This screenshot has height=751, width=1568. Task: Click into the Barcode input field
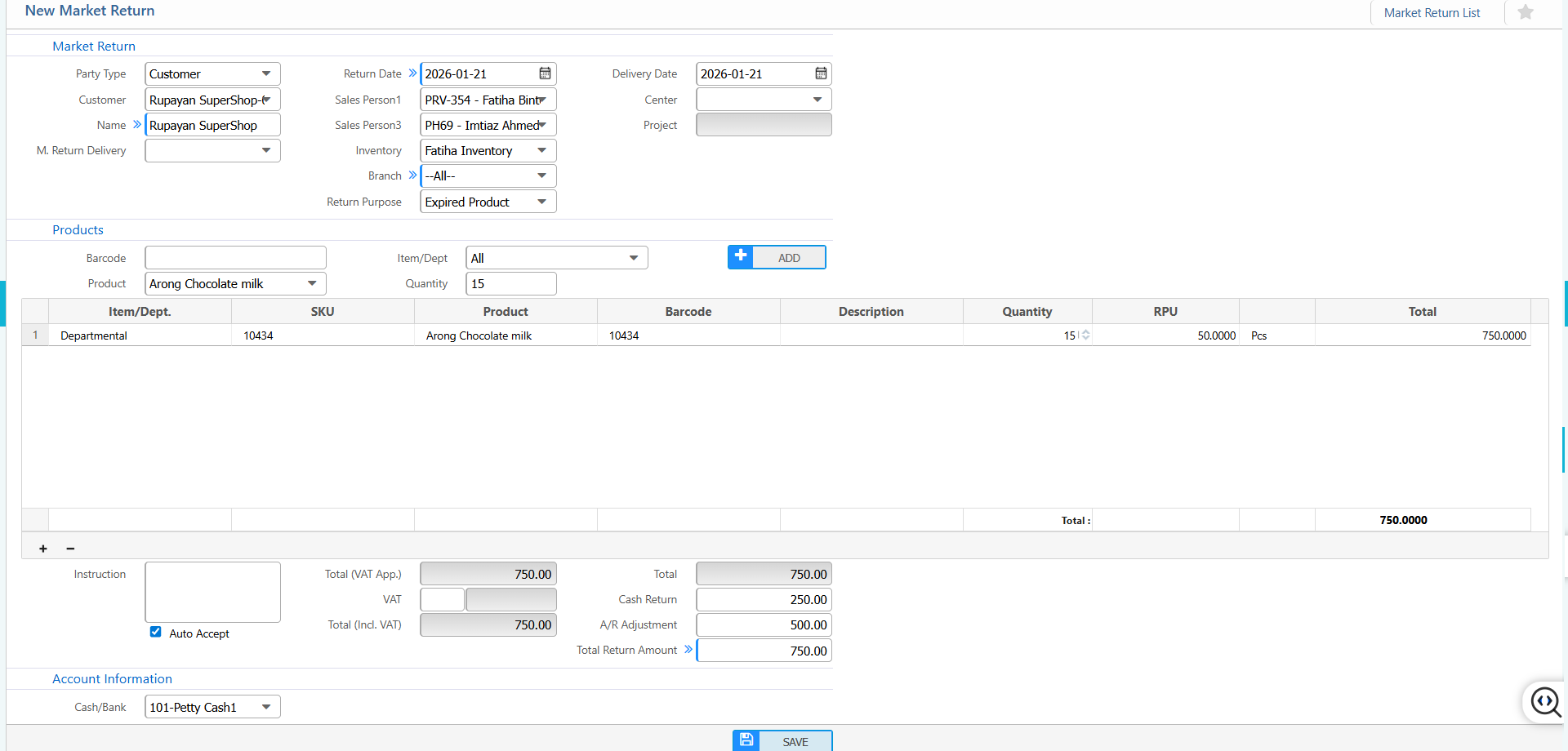(235, 258)
